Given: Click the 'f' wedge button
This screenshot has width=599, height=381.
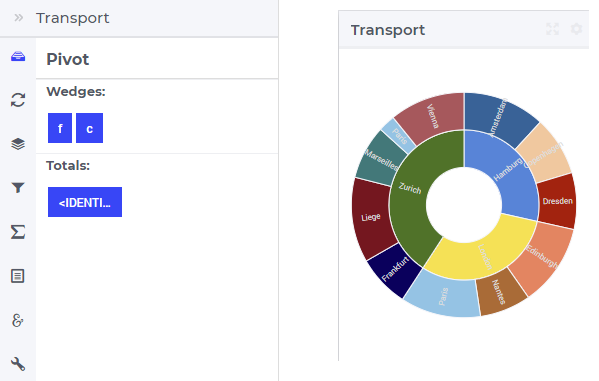Looking at the screenshot, I should point(60,128).
